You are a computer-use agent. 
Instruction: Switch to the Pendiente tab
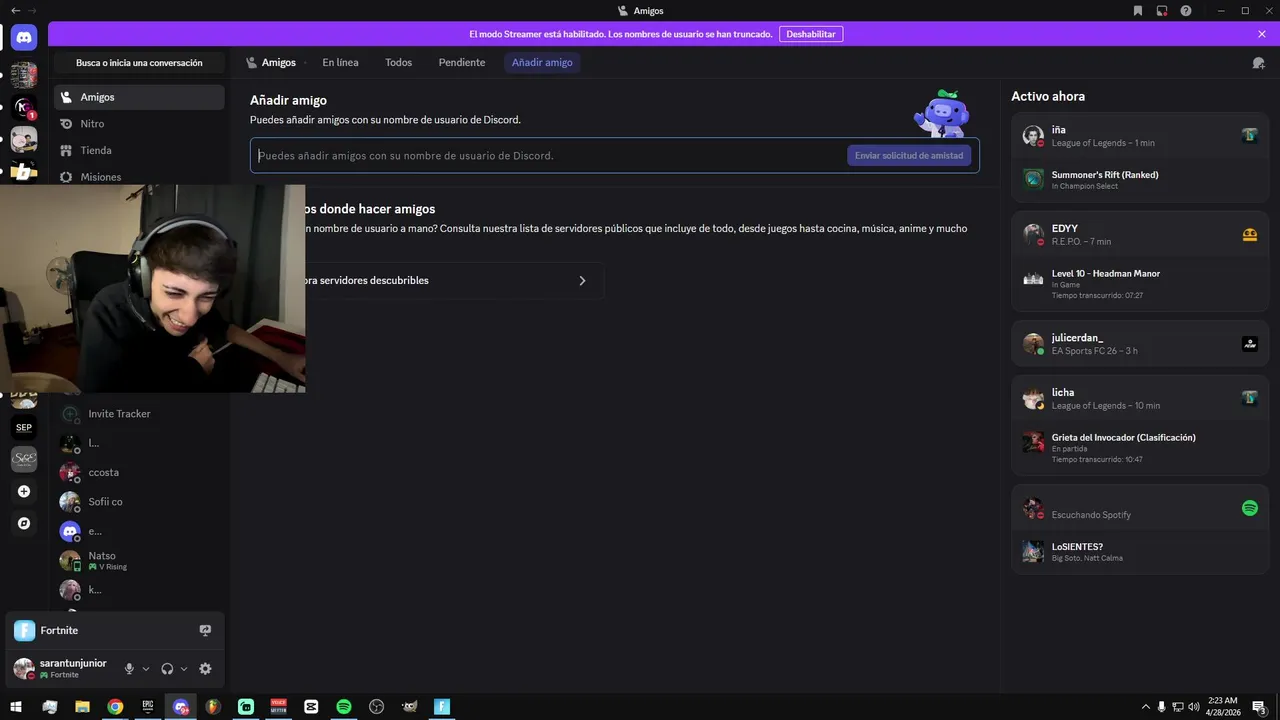point(462,62)
